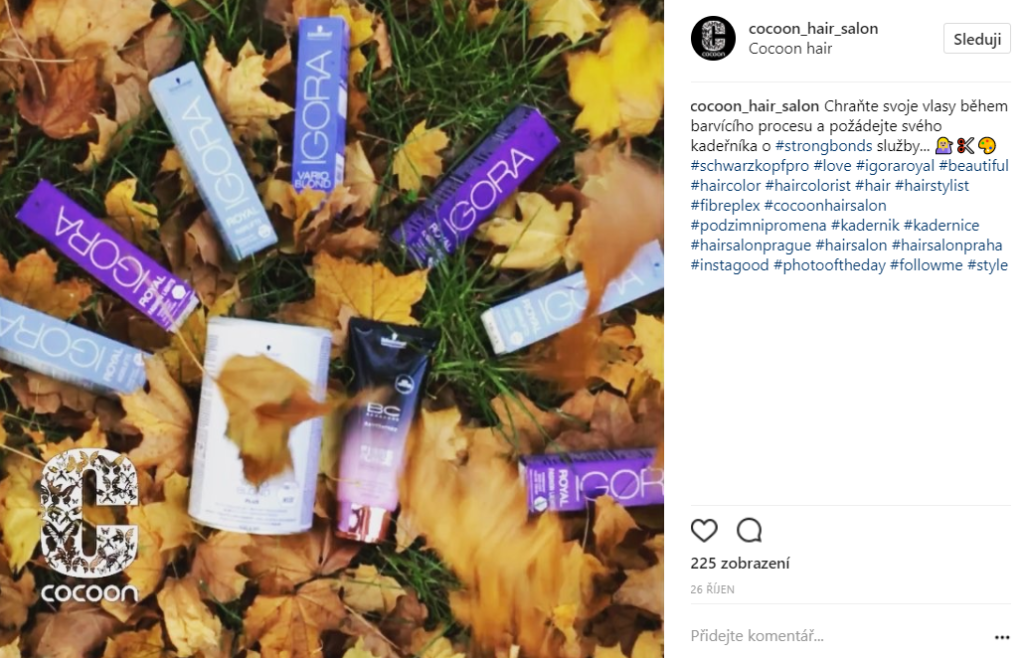Open the three-dots more options menu
Image resolution: width=1024 pixels, height=658 pixels.
[1002, 637]
